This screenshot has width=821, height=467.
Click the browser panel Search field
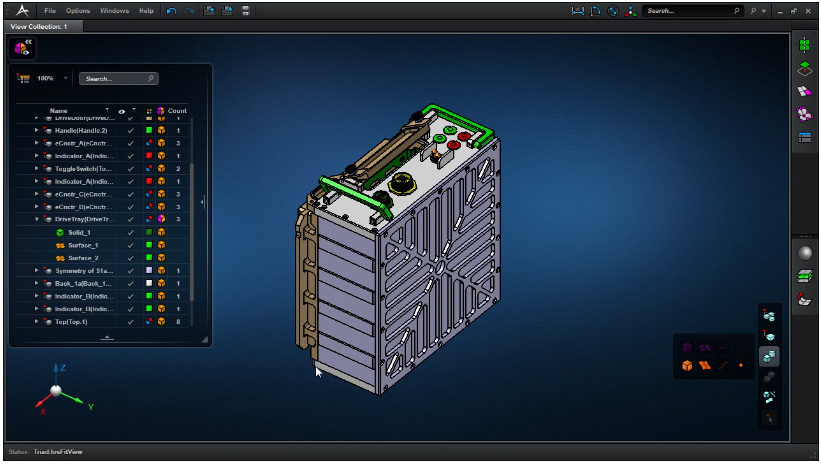pos(118,79)
